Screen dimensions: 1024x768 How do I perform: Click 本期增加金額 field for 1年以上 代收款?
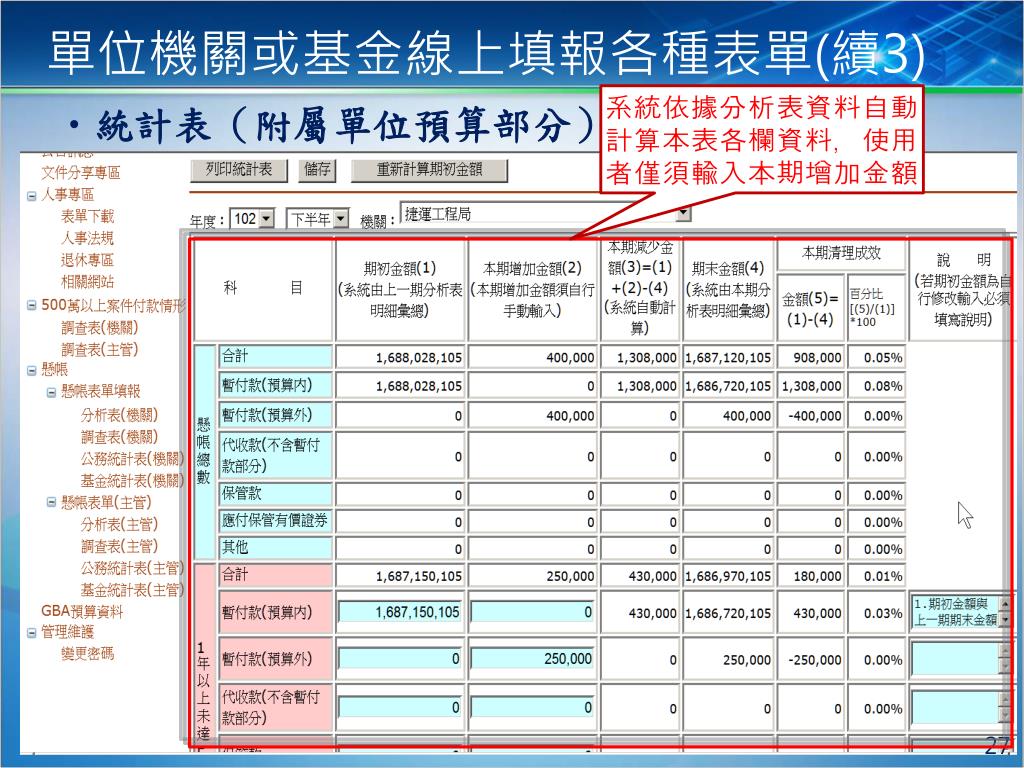[x=532, y=707]
